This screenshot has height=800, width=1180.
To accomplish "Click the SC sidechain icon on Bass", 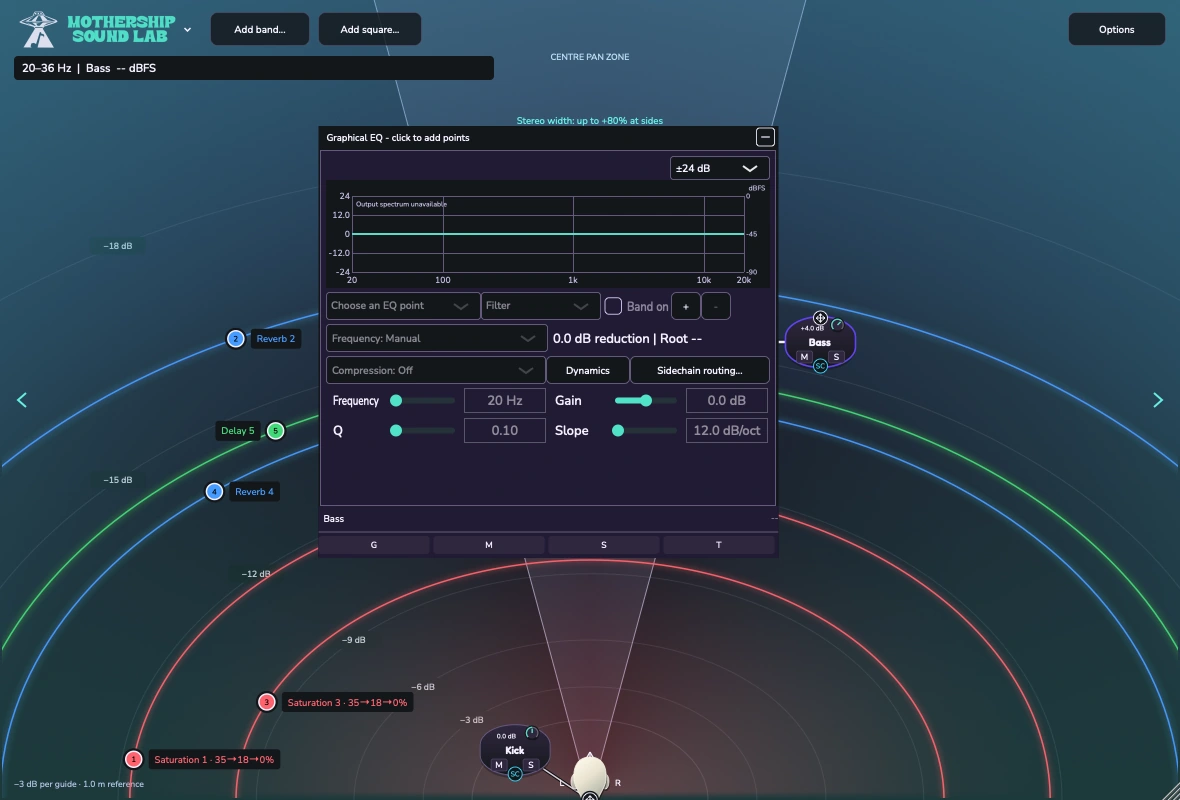I will point(820,366).
